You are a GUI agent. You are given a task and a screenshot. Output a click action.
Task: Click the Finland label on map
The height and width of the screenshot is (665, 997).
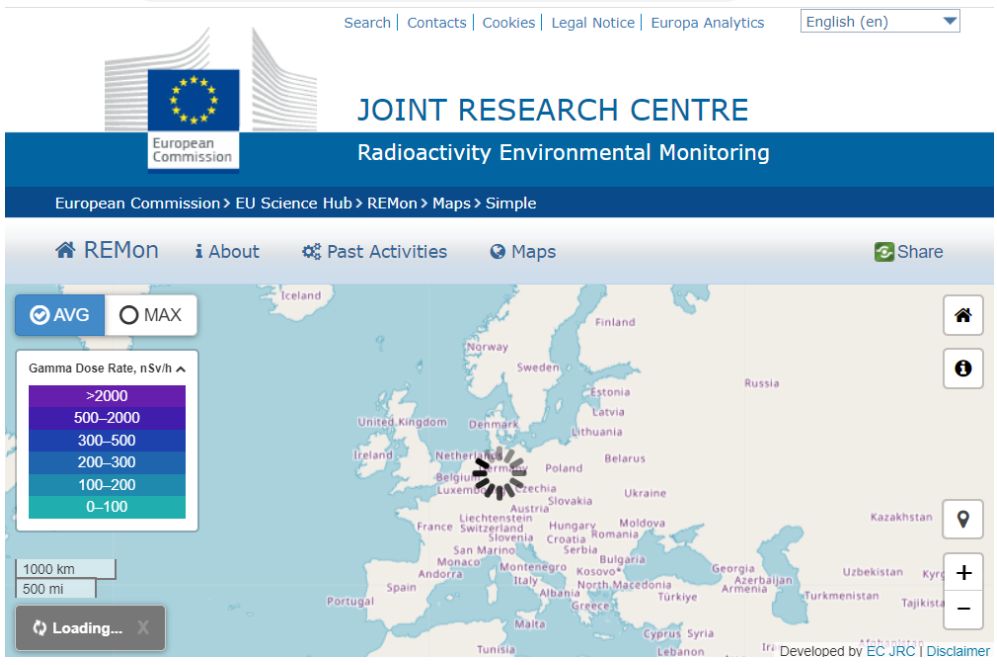pos(615,322)
